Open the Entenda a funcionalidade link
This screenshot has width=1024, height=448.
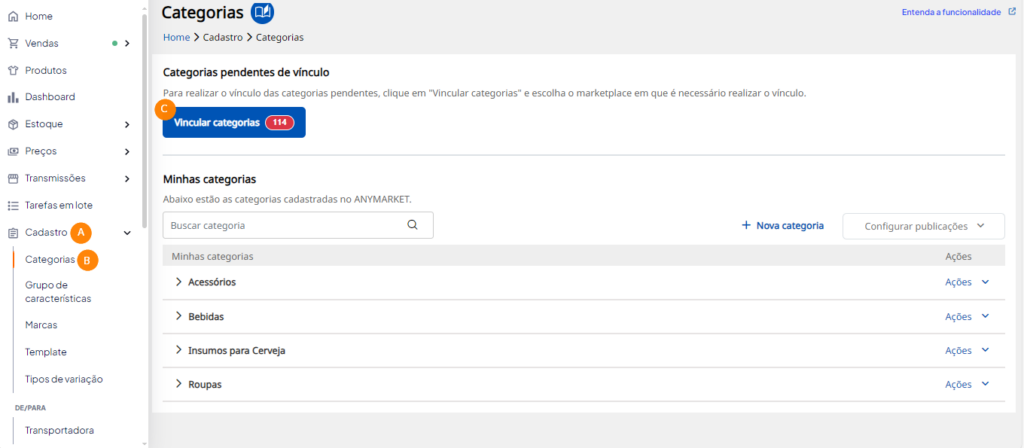pyautogui.click(x=953, y=12)
